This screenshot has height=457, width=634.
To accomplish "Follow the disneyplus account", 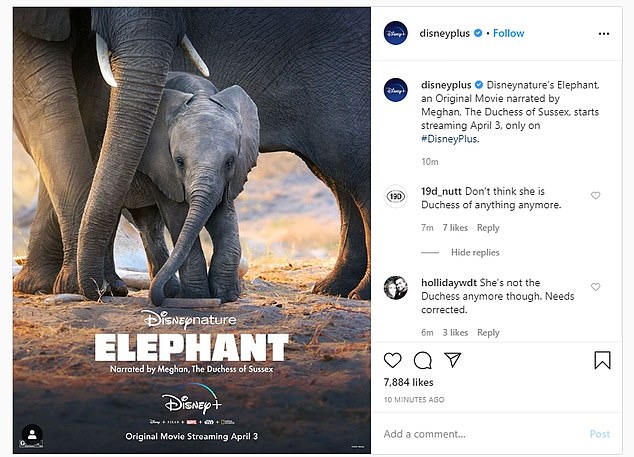I will [x=508, y=33].
